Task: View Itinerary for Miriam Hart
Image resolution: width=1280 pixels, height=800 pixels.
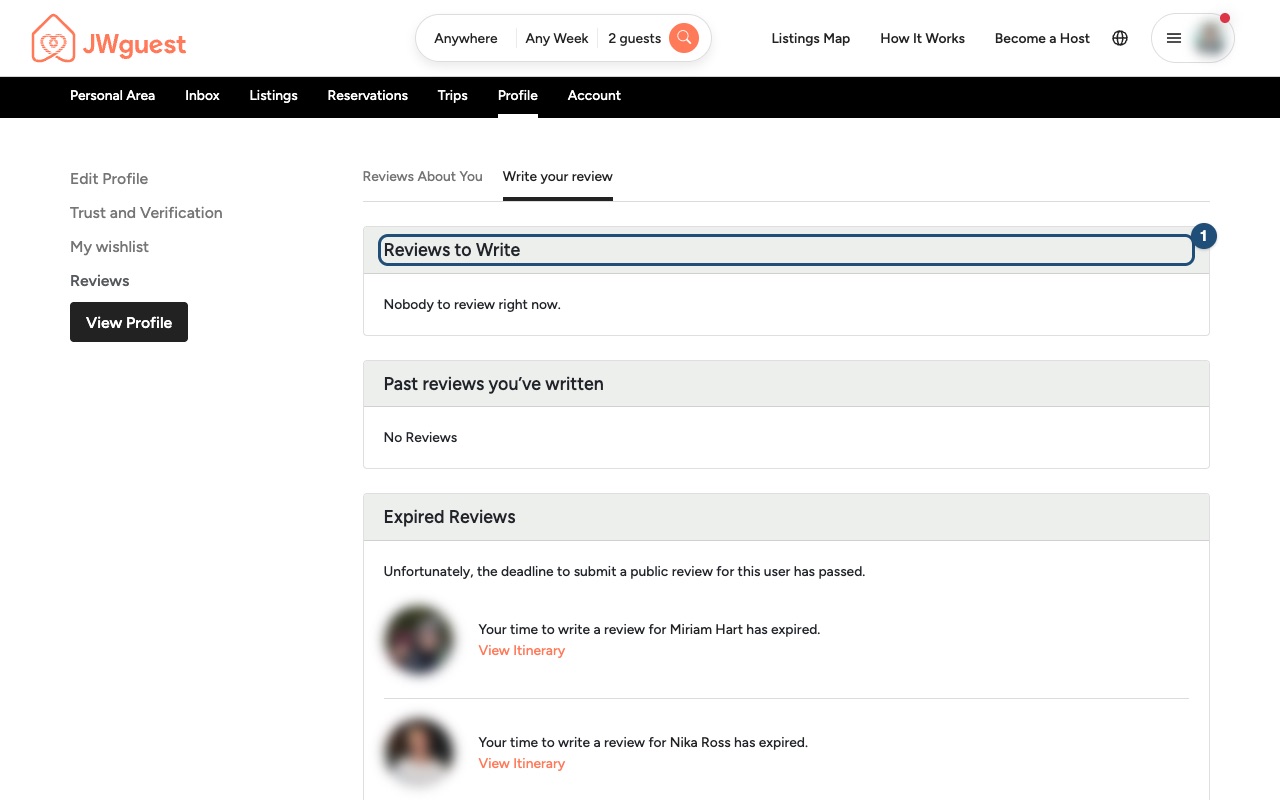Action: [522, 651]
